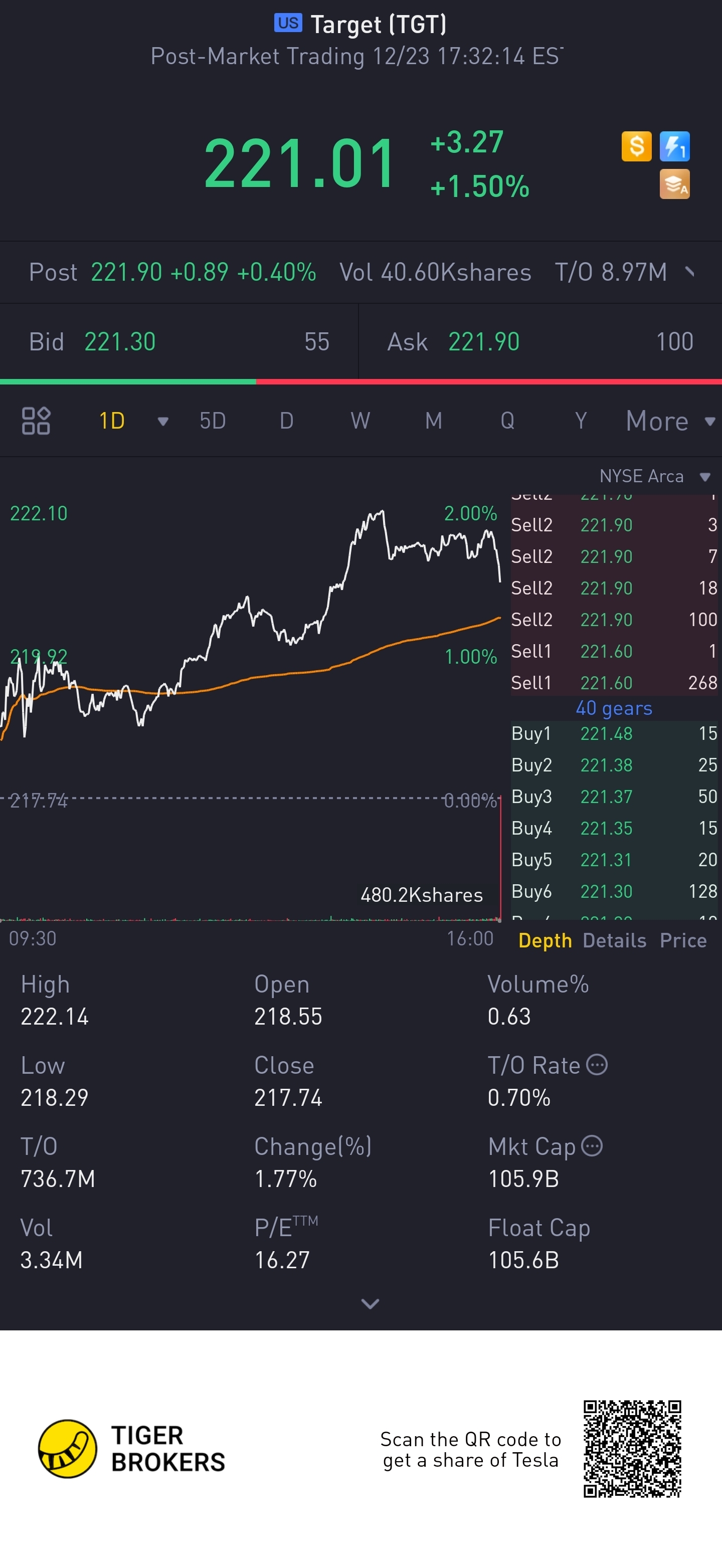Select the Sell2 221.90 row with 100

(x=614, y=620)
